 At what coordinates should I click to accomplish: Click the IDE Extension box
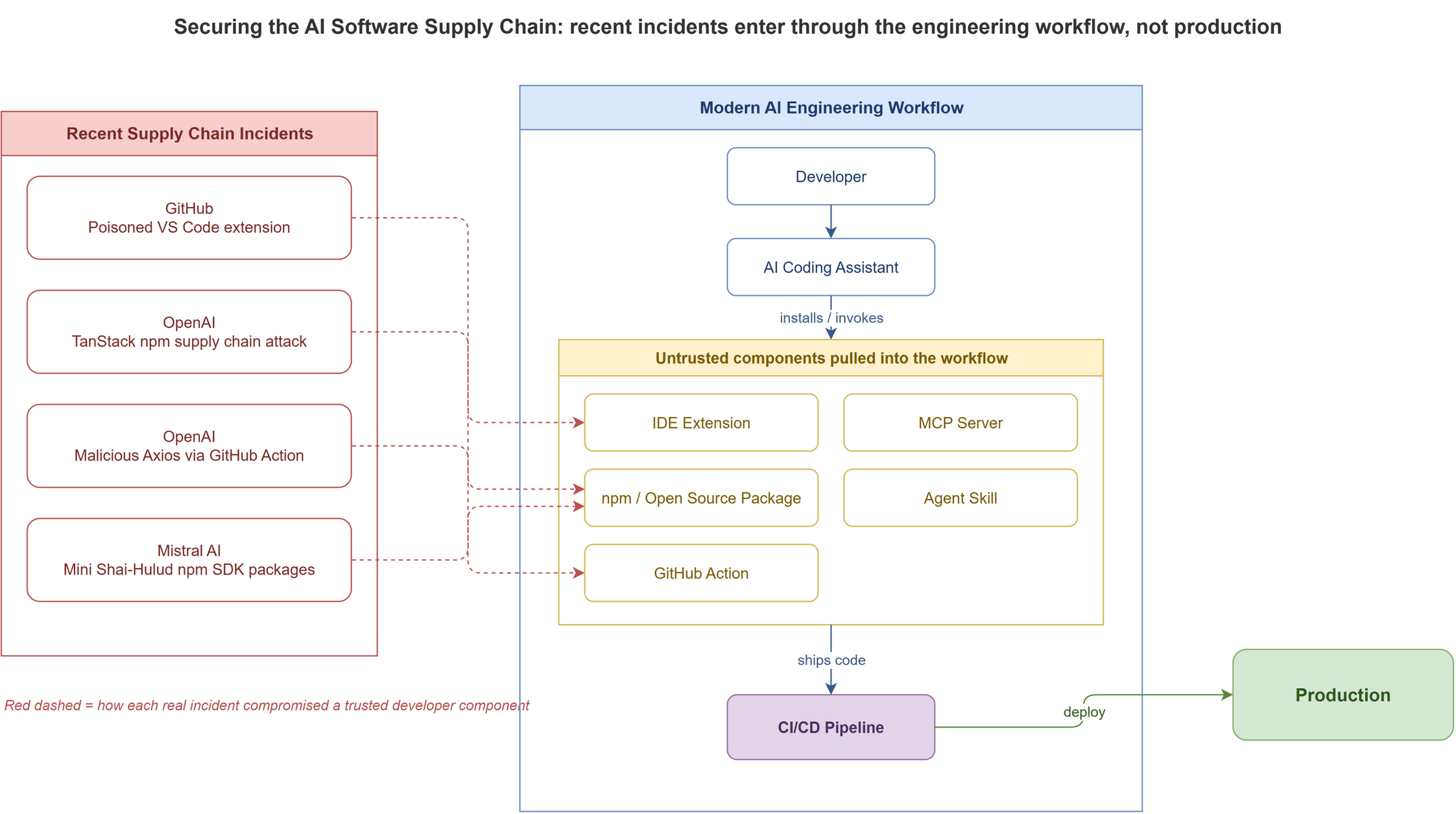pos(700,423)
